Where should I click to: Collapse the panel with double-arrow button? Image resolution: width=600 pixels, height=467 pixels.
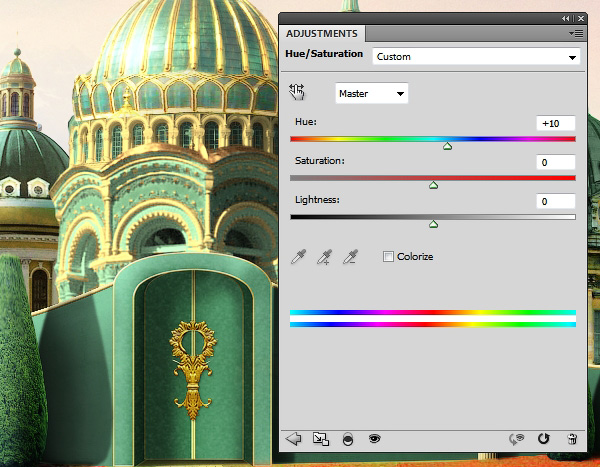(x=566, y=18)
